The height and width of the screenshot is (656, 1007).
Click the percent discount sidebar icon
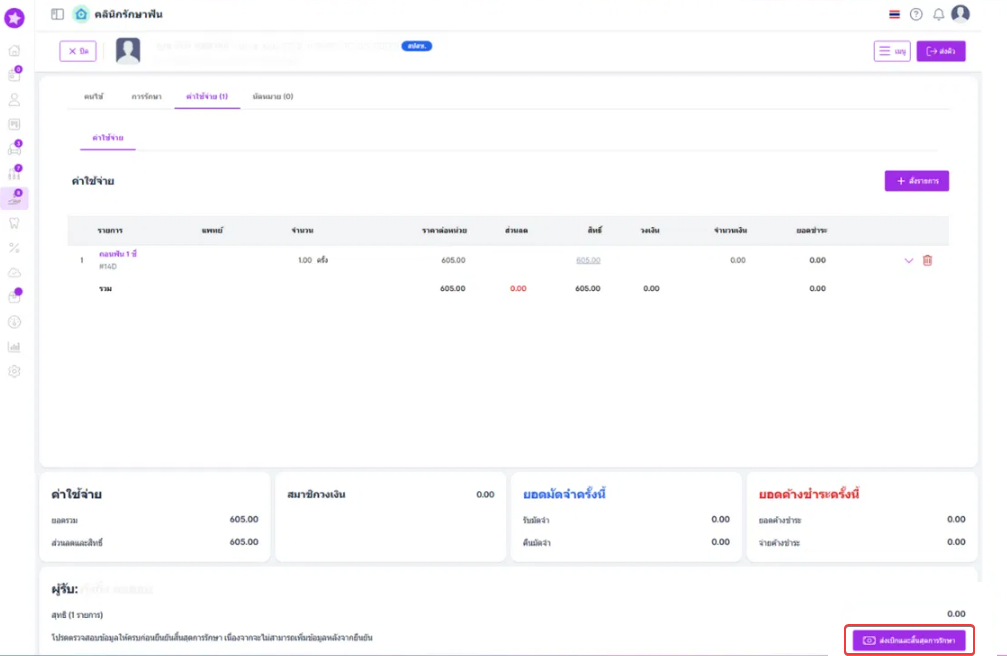pos(14,248)
